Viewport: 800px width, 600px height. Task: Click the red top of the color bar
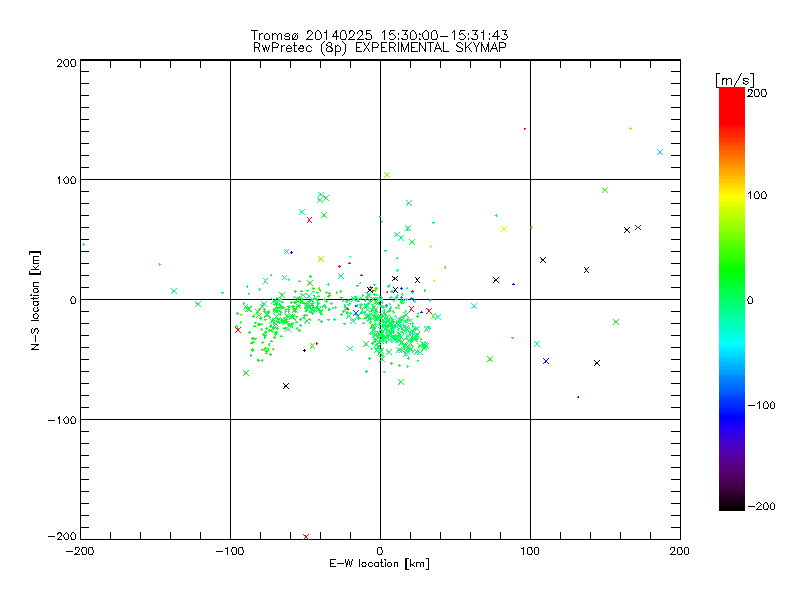click(732, 93)
